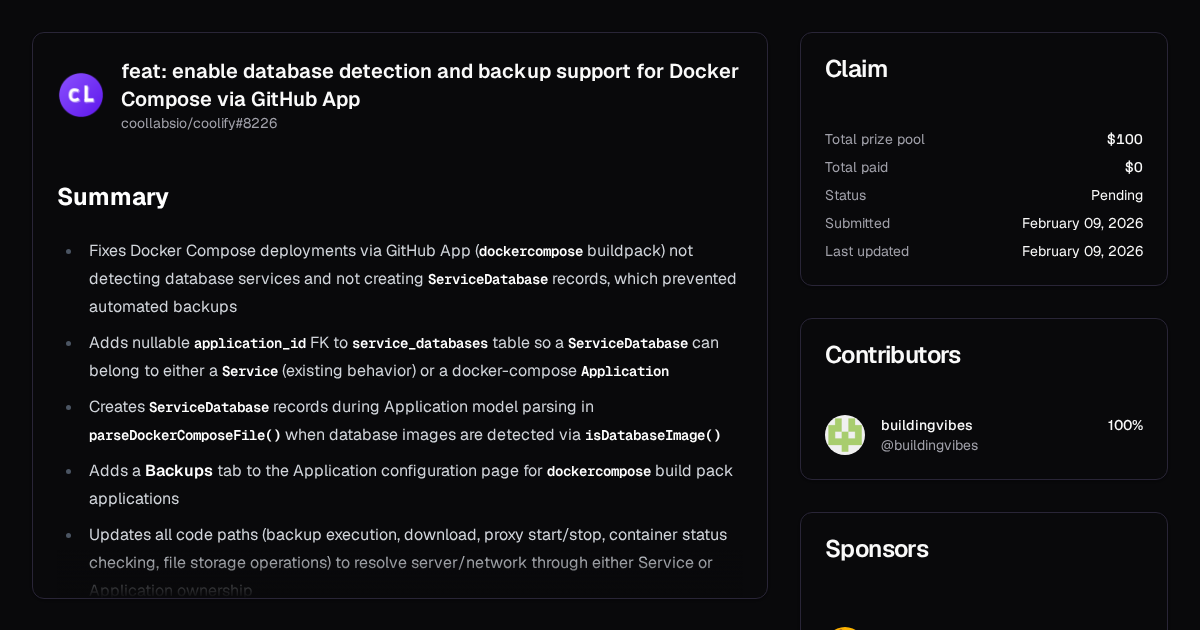The image size is (1200, 630).
Task: Click the 100% contribution share value
Action: pos(1125,425)
